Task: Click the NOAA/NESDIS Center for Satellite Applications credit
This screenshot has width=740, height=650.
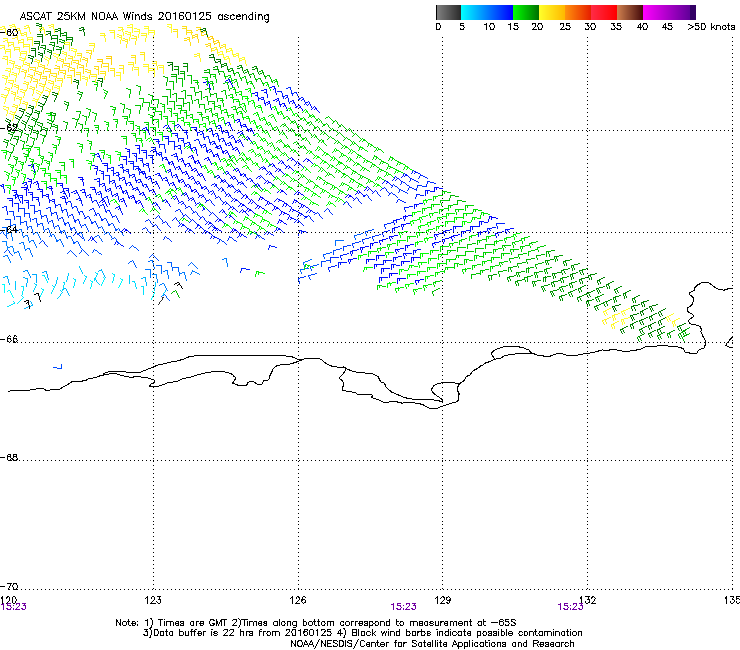Action: pyautogui.click(x=432, y=644)
